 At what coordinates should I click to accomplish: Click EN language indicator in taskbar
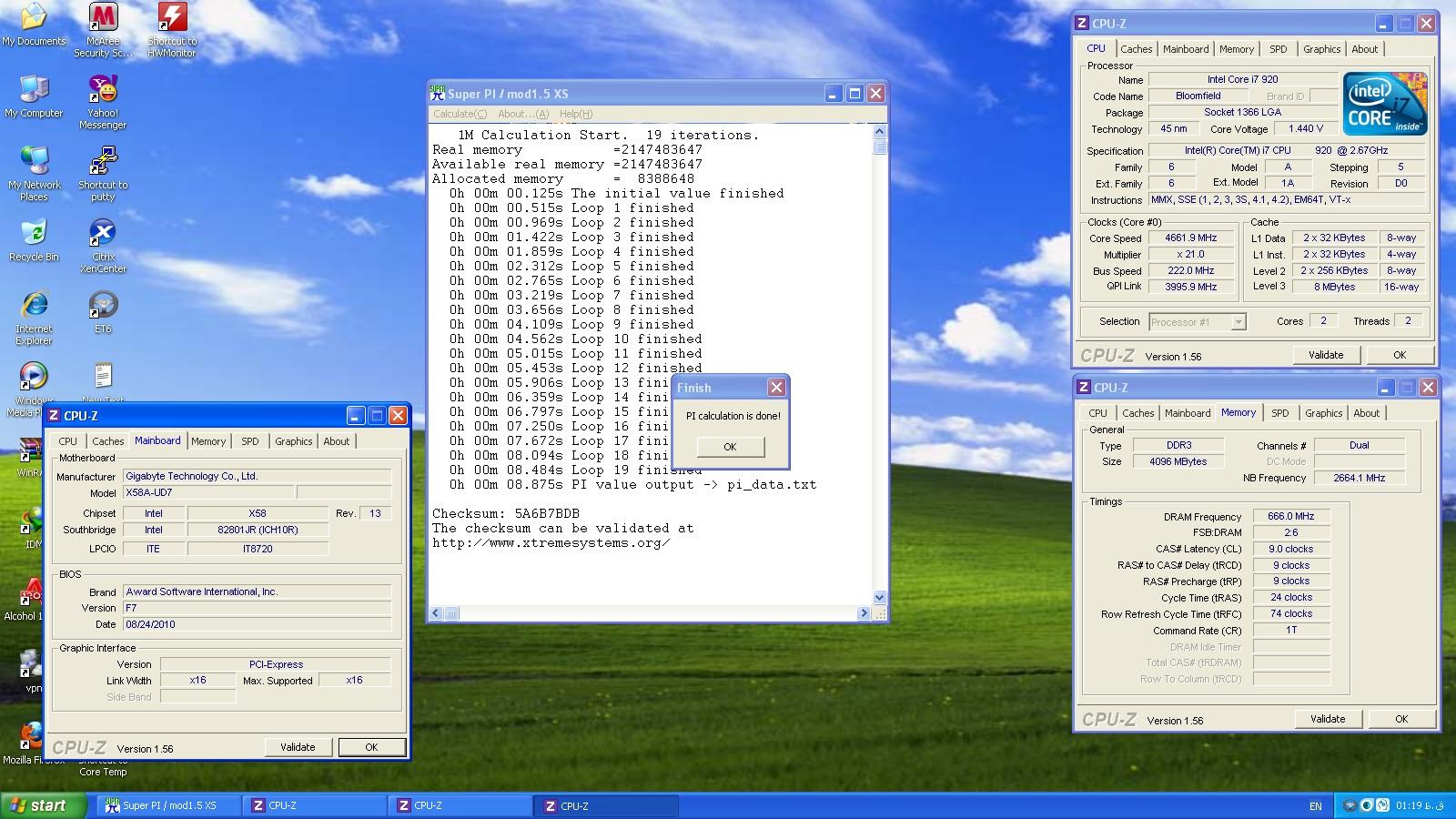[x=1315, y=806]
